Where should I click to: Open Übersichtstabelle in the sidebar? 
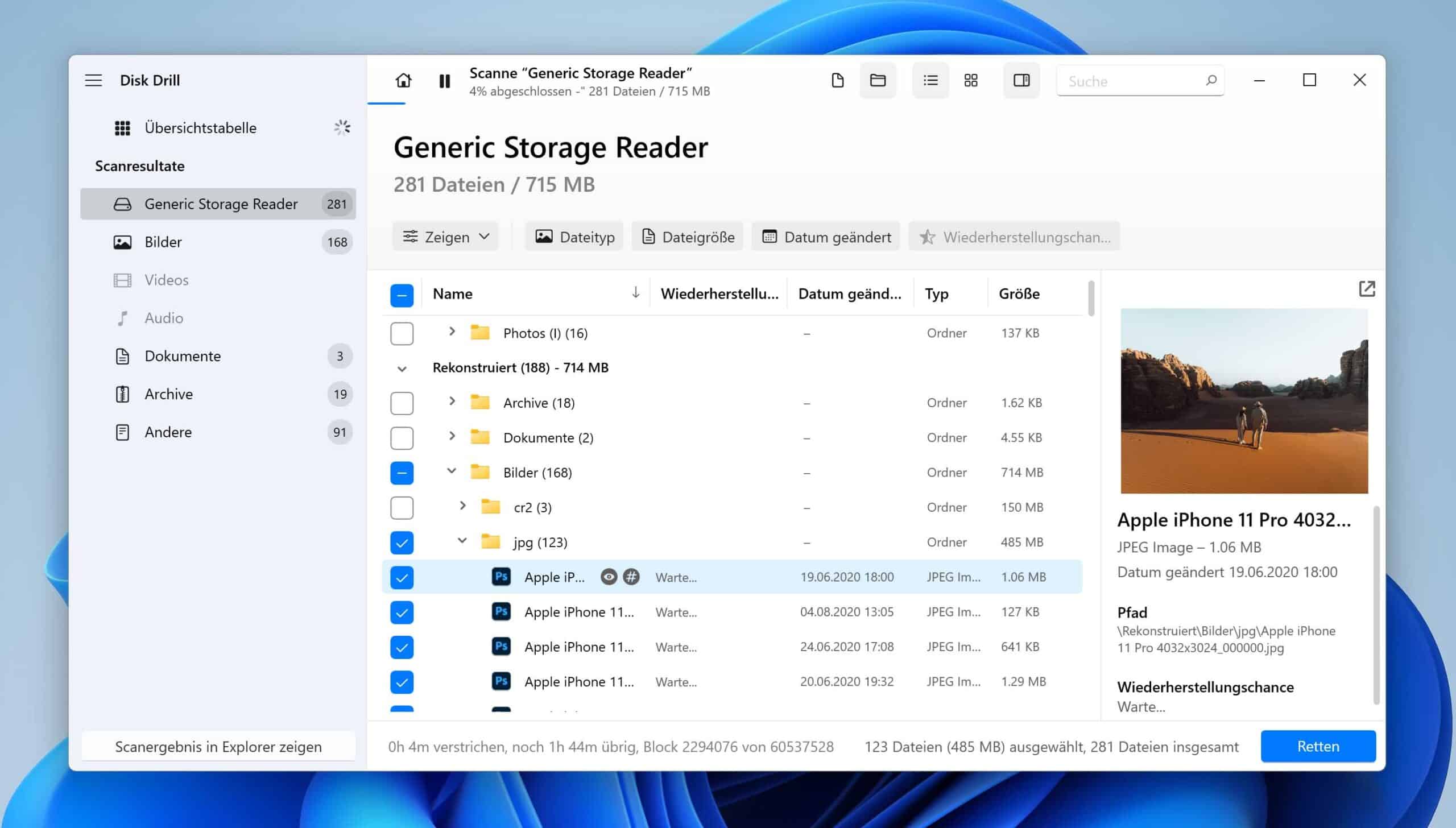point(218,128)
